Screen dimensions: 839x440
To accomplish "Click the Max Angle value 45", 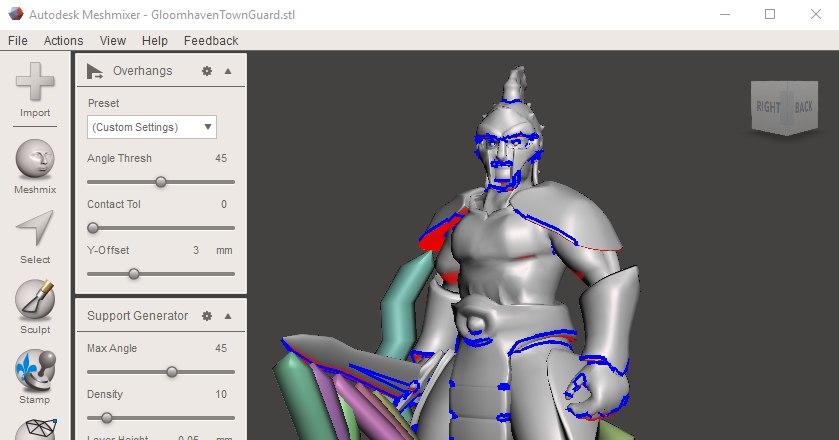I will (221, 348).
